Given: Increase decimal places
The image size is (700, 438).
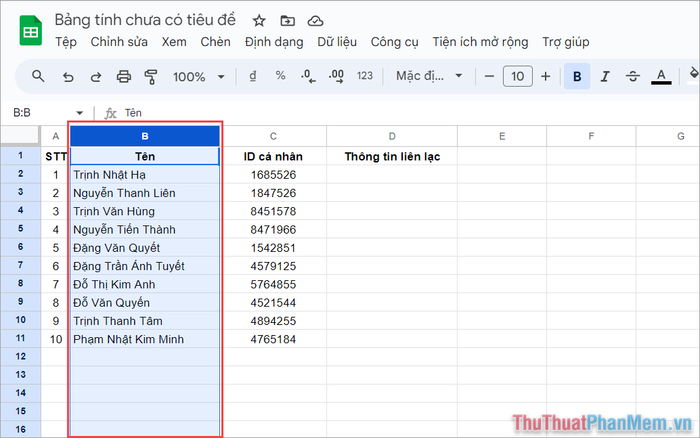Looking at the screenshot, I should 336,76.
